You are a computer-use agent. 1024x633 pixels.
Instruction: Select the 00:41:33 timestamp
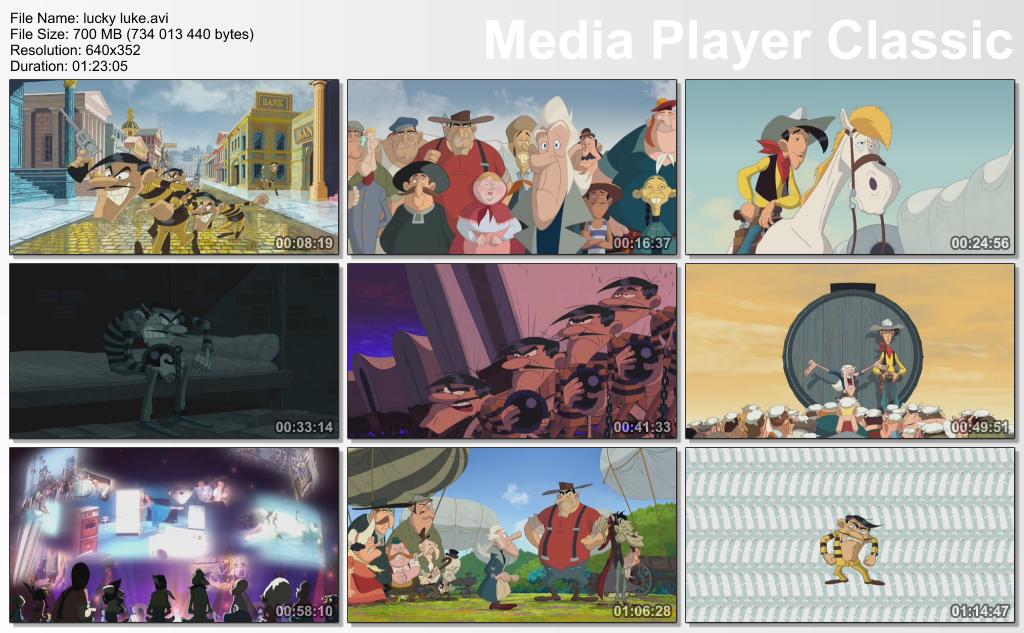pos(642,427)
